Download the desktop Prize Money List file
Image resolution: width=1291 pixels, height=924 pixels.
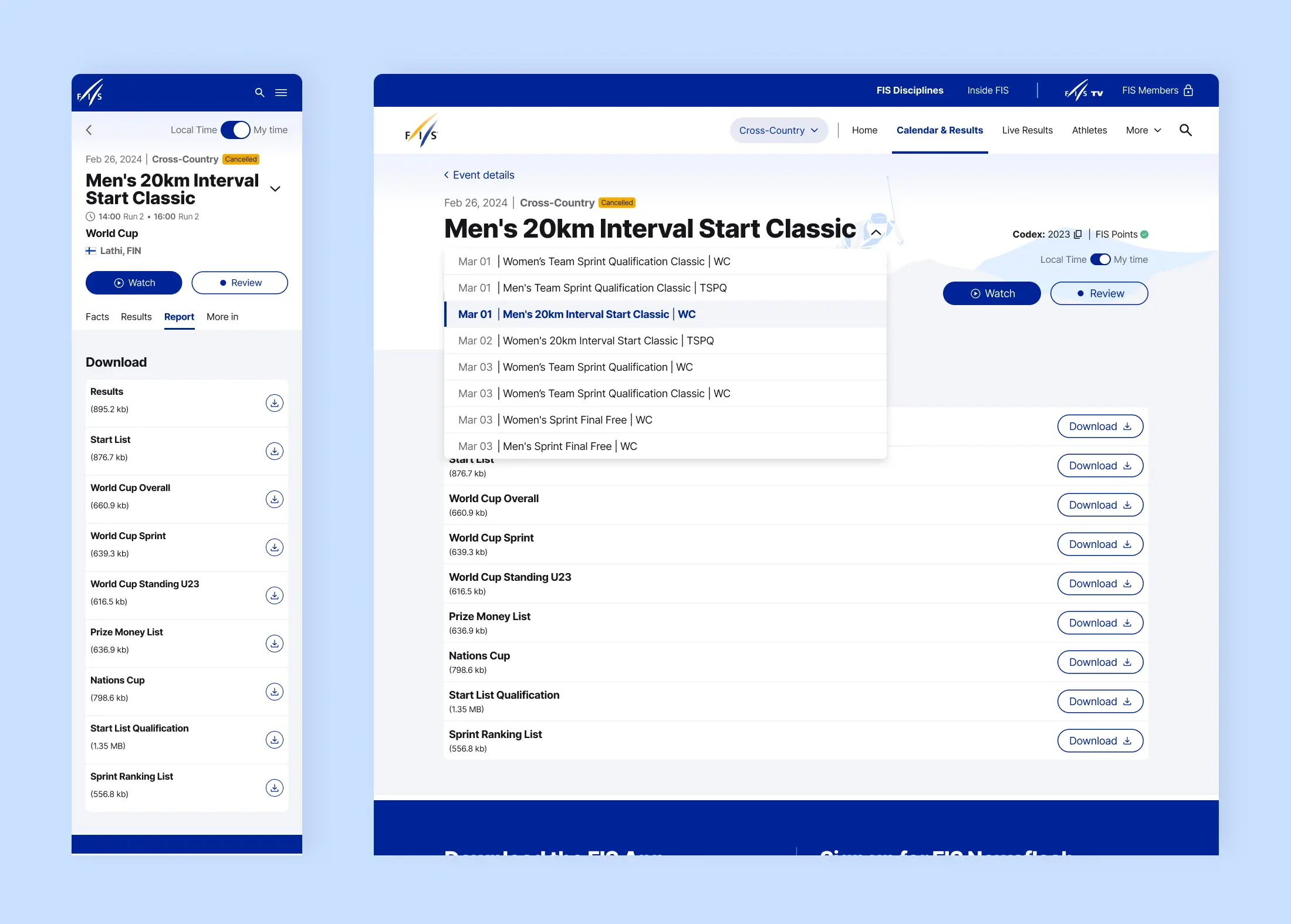(x=1100, y=623)
